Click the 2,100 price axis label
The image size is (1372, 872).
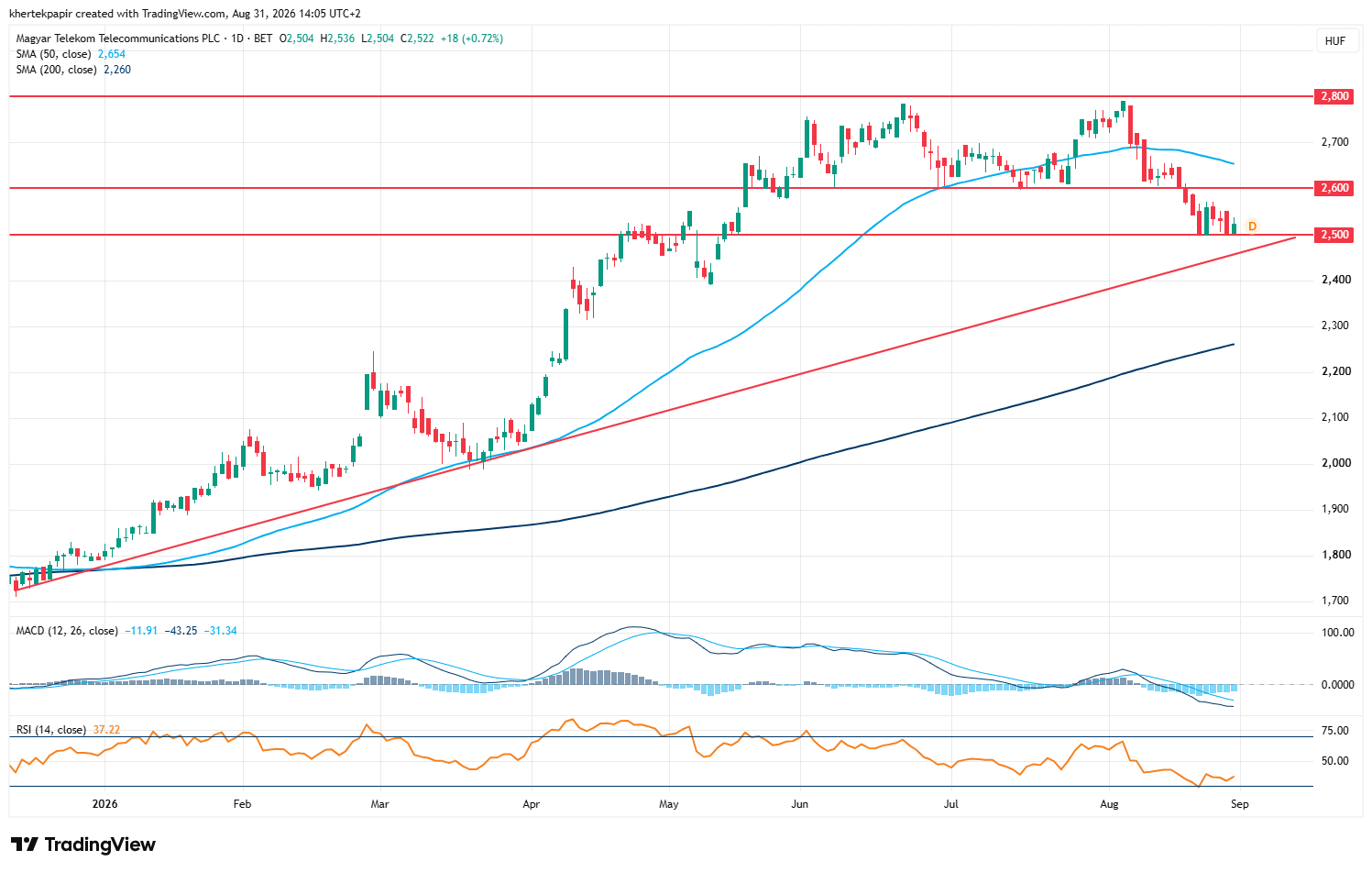[x=1335, y=417]
